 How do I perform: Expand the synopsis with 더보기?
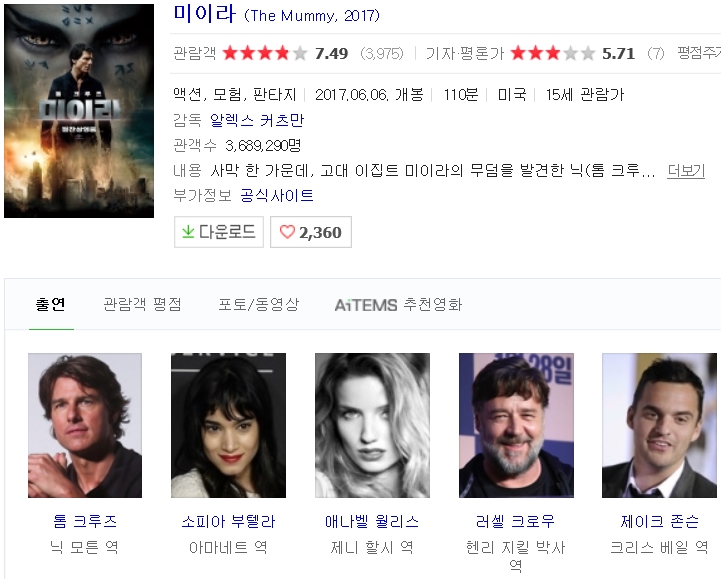tap(686, 171)
